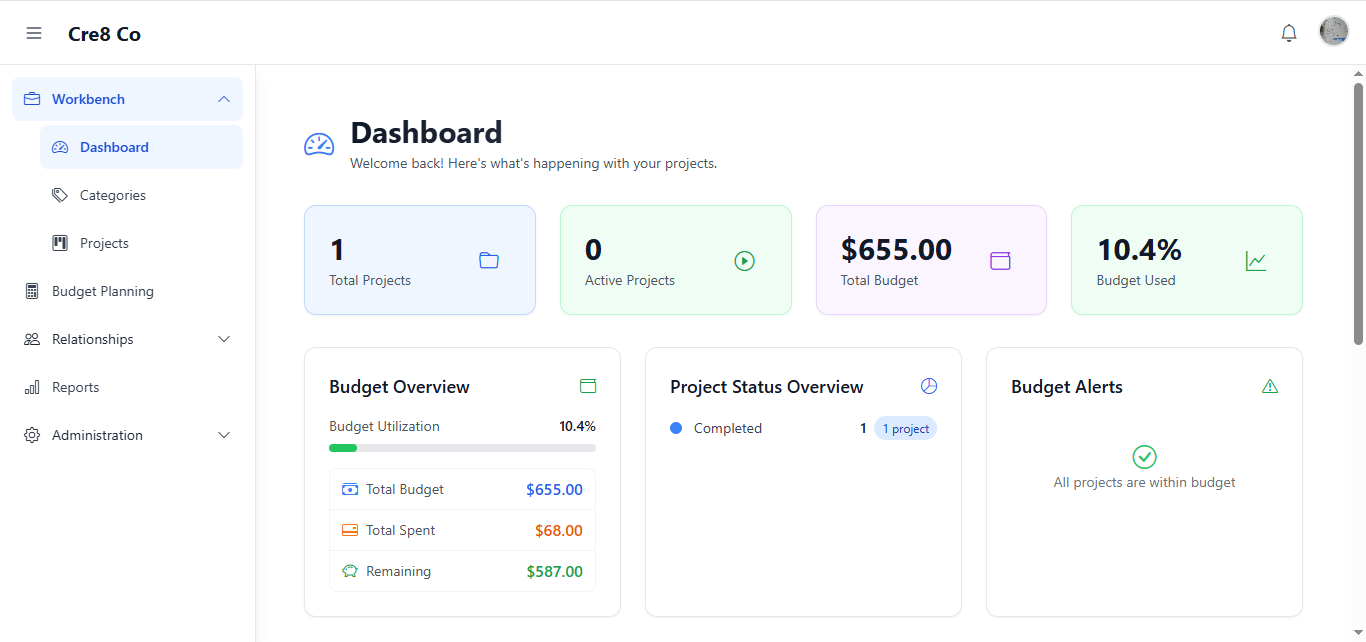Click the Total Projects folder icon

(488, 261)
